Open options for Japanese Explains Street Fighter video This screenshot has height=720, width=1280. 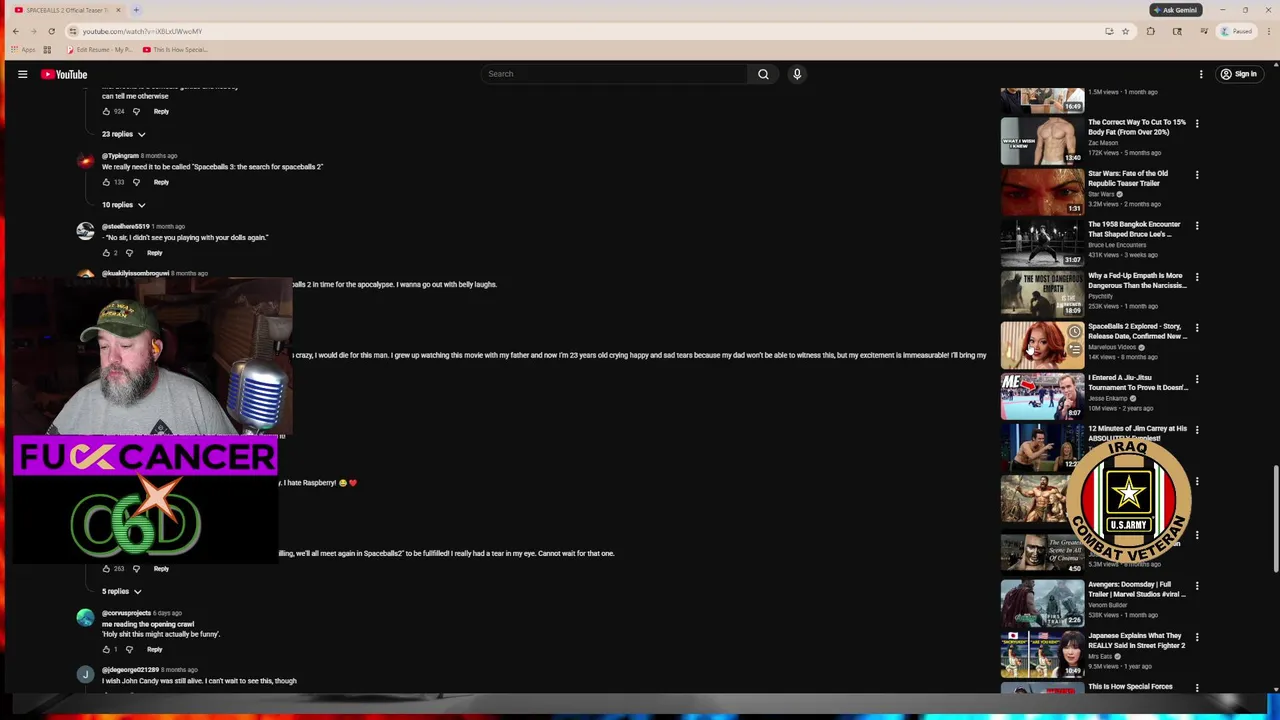click(x=1197, y=637)
